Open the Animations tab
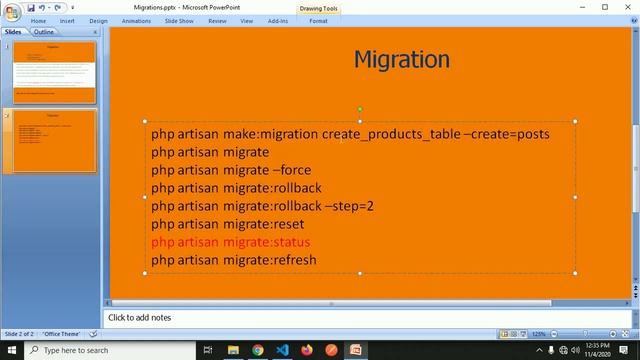This screenshot has height=360, width=640. (136, 21)
